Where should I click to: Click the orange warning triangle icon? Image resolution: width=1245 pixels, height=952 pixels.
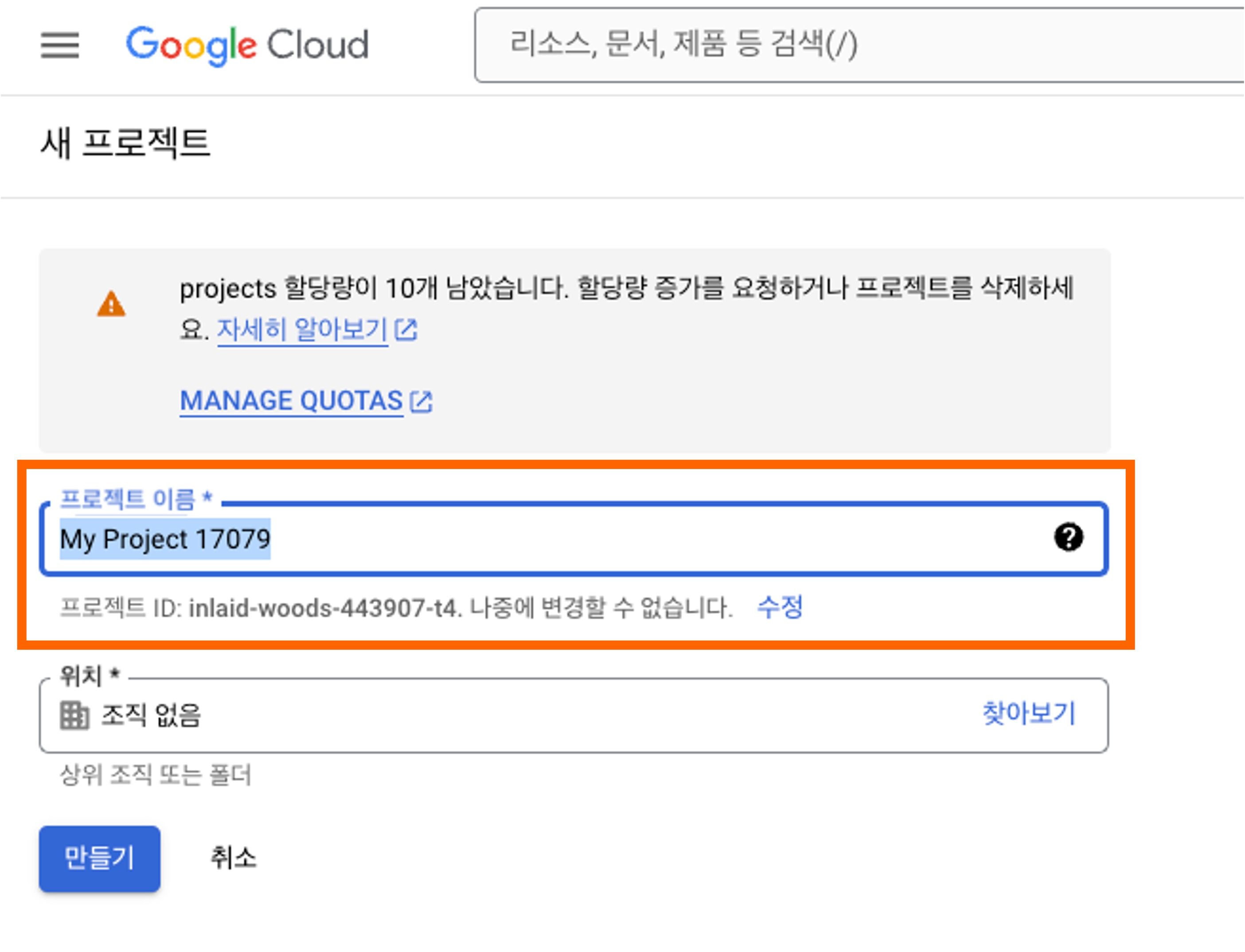click(111, 304)
